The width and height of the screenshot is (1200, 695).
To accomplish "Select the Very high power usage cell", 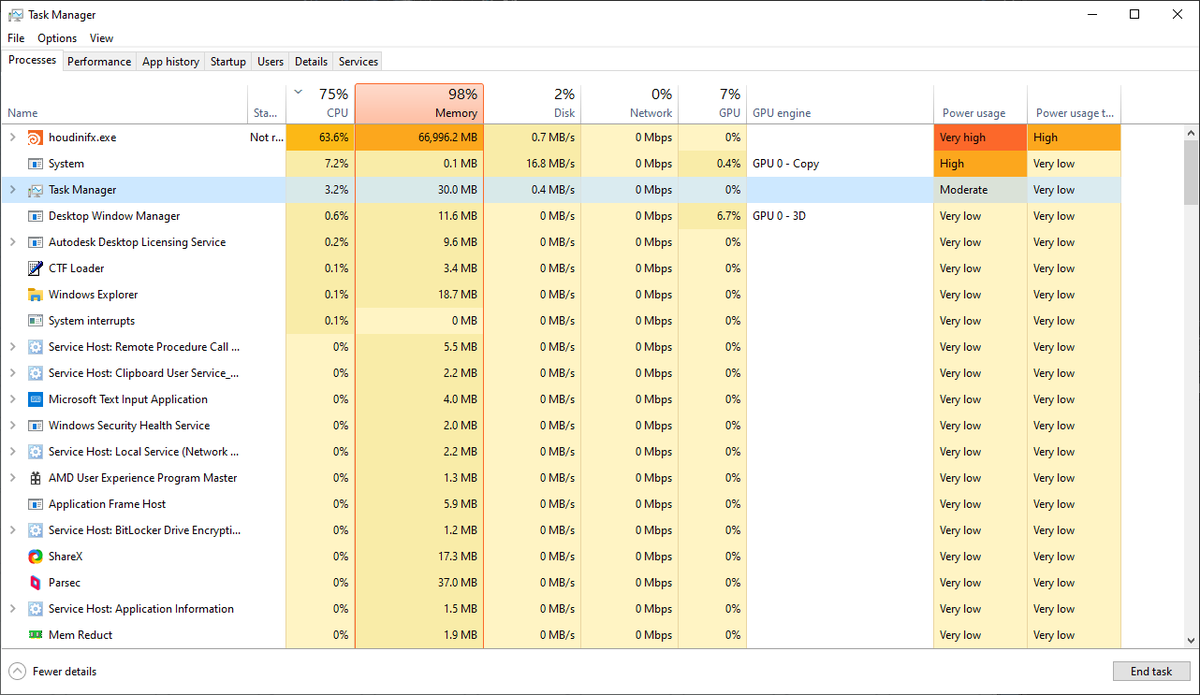I will coord(980,137).
